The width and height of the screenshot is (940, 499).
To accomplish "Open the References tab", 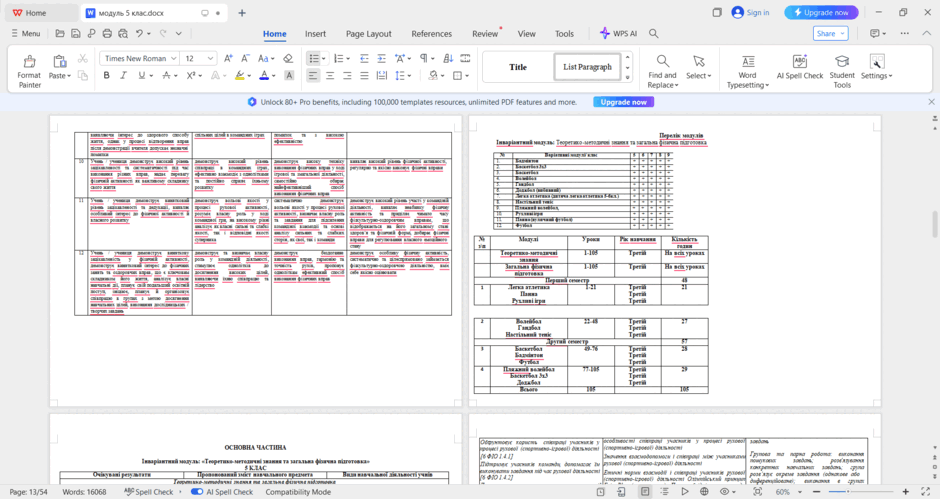I will (x=431, y=34).
